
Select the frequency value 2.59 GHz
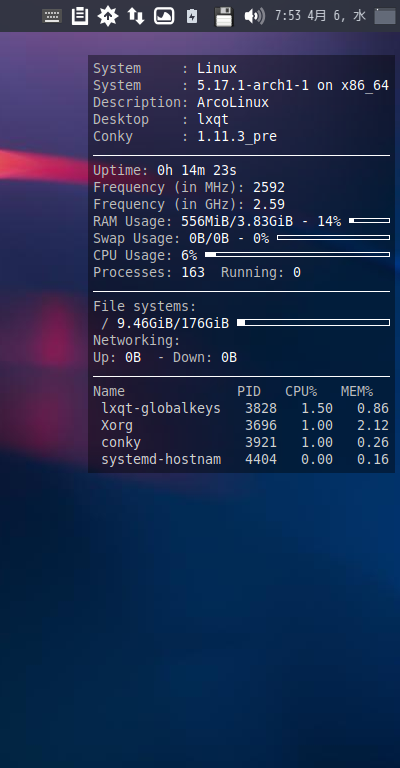[269, 204]
